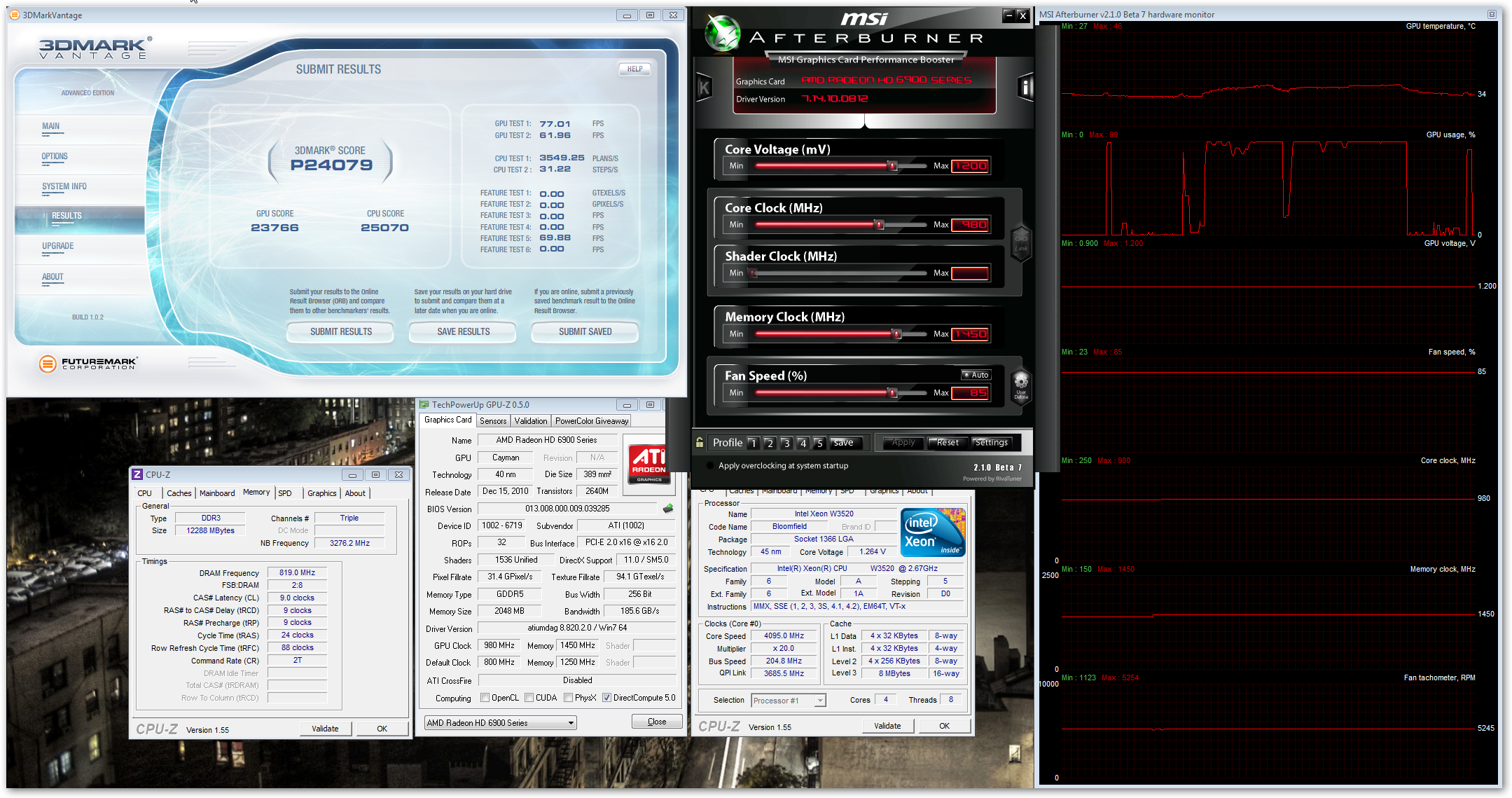Click SUBMIT RESULTS button in 3DMark

tap(340, 332)
